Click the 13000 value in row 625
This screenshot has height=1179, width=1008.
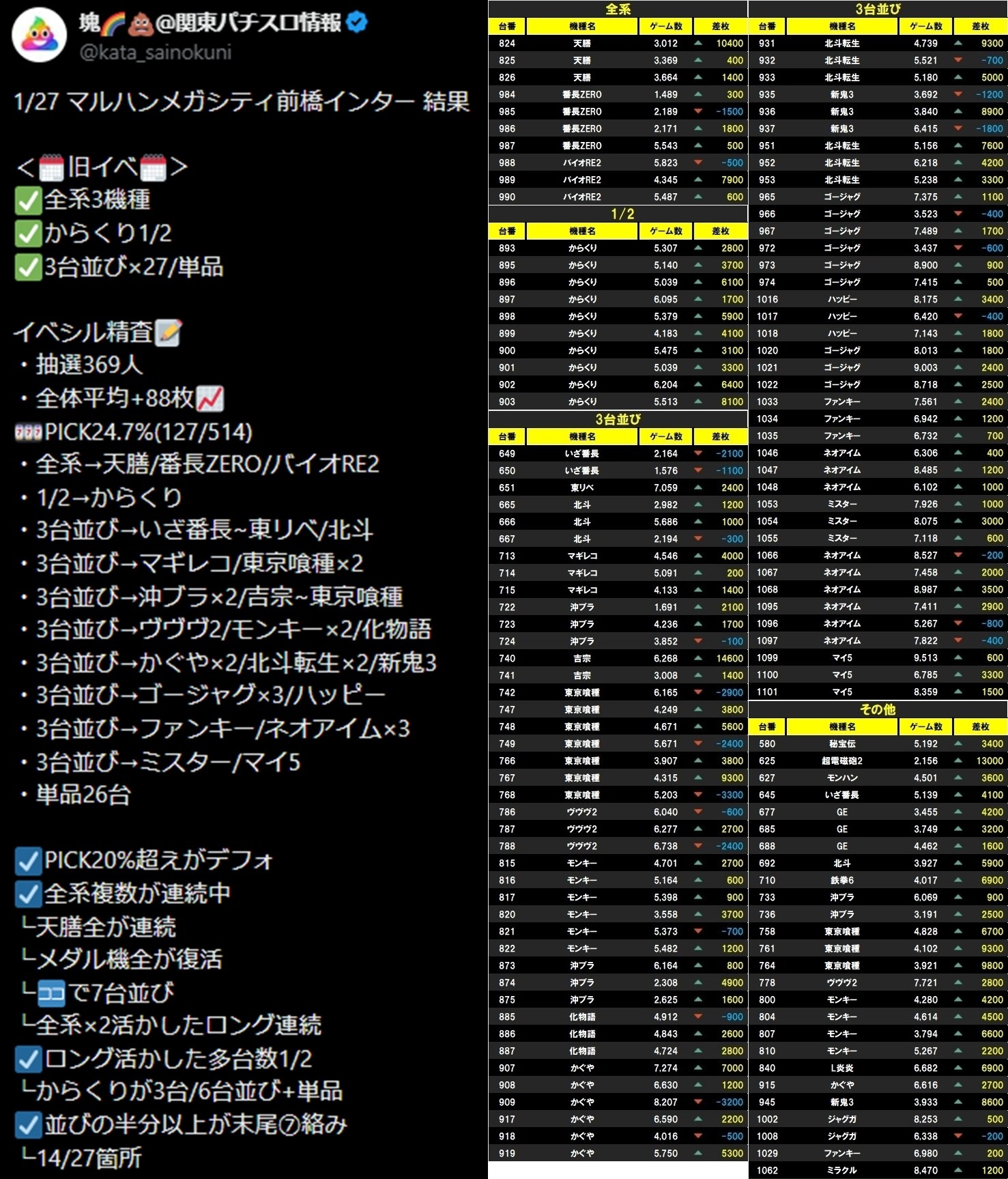pos(990,761)
